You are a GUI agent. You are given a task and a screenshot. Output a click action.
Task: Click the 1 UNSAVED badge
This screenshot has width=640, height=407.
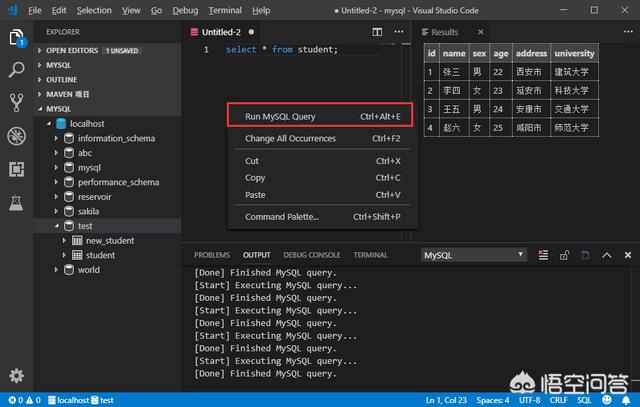pos(122,51)
